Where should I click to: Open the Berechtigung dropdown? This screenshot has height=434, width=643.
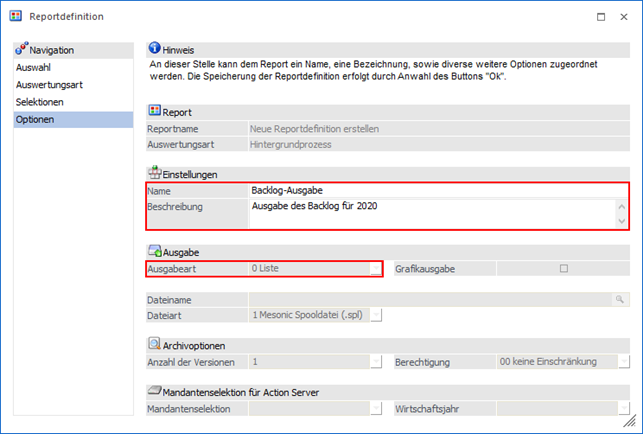pyautogui.click(x=622, y=361)
